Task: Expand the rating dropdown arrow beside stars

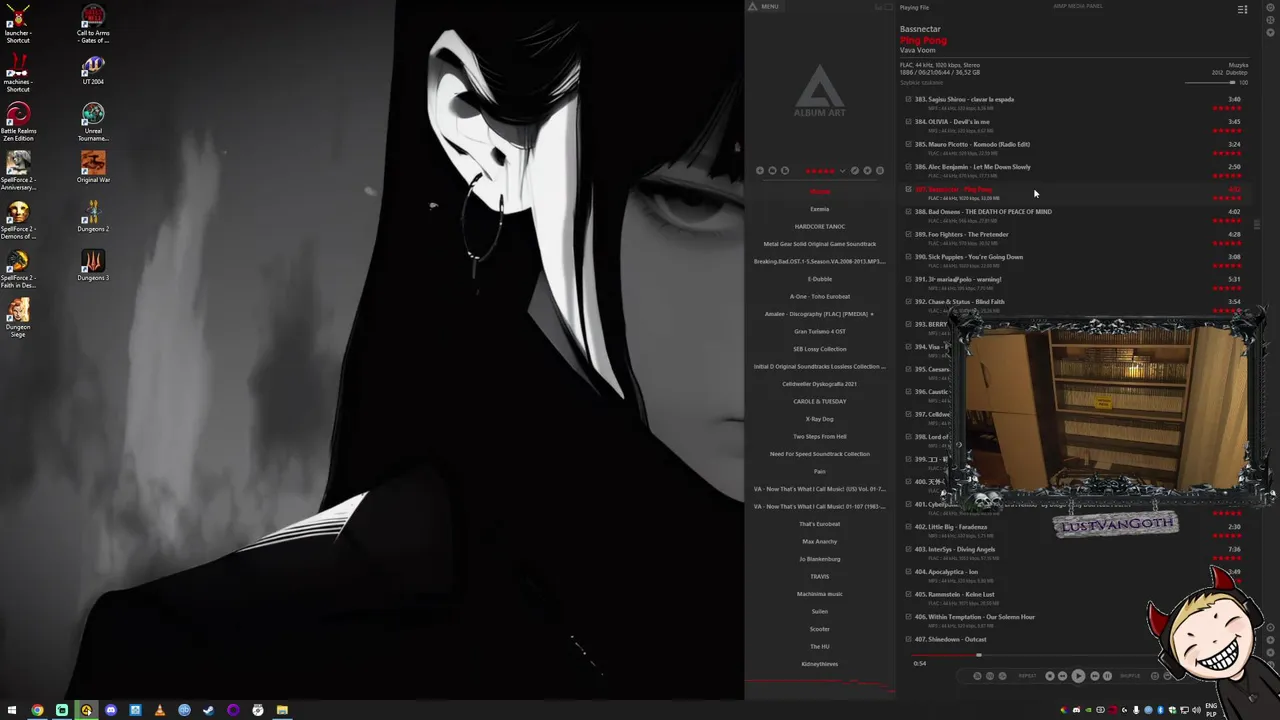Action: (843, 171)
